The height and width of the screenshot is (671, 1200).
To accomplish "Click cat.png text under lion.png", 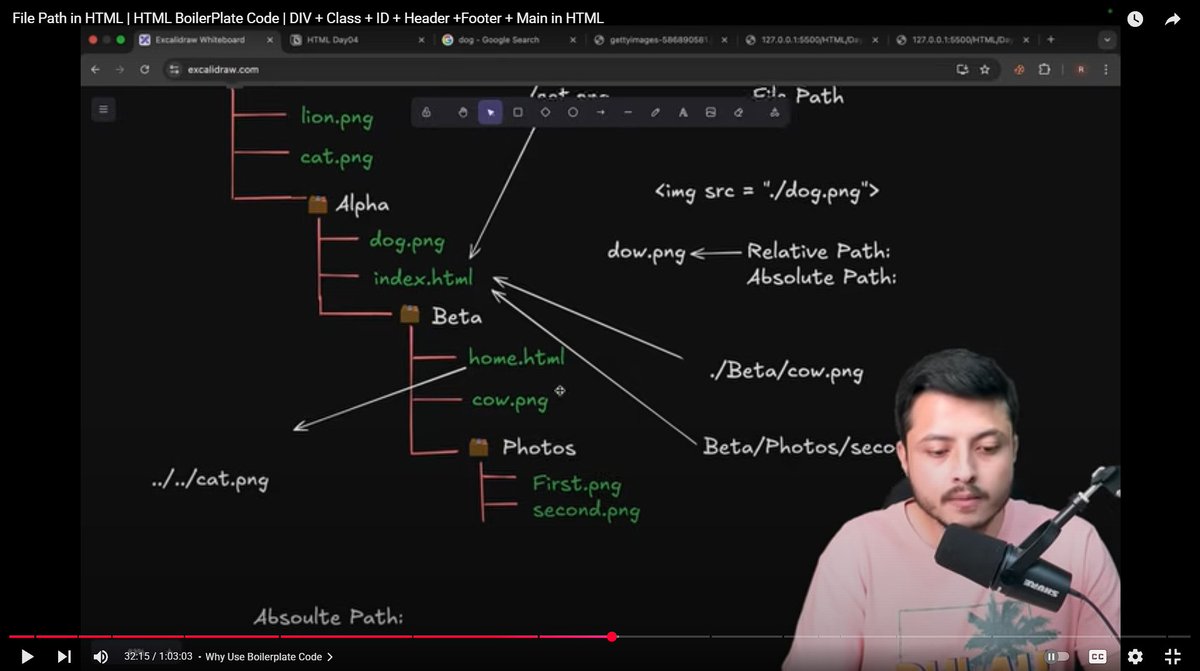I will tap(336, 158).
